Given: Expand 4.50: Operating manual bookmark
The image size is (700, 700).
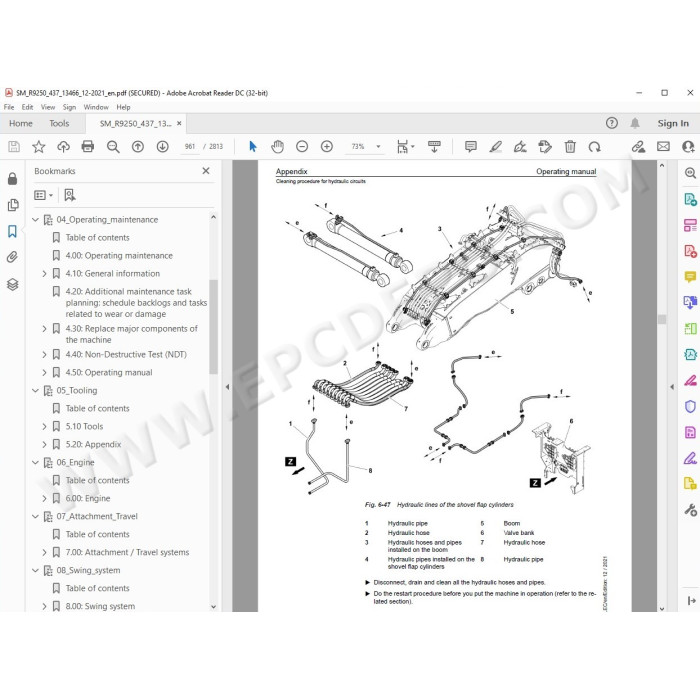Looking at the screenshot, I should pyautogui.click(x=44, y=372).
